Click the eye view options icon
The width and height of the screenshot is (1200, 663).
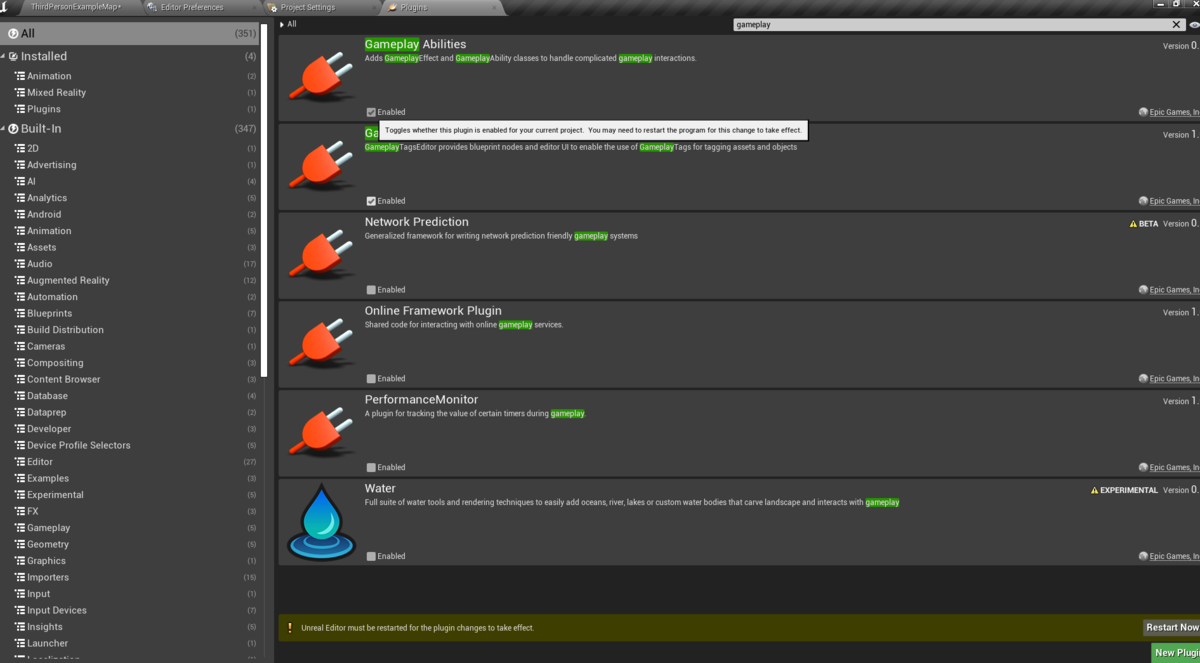[1194, 25]
